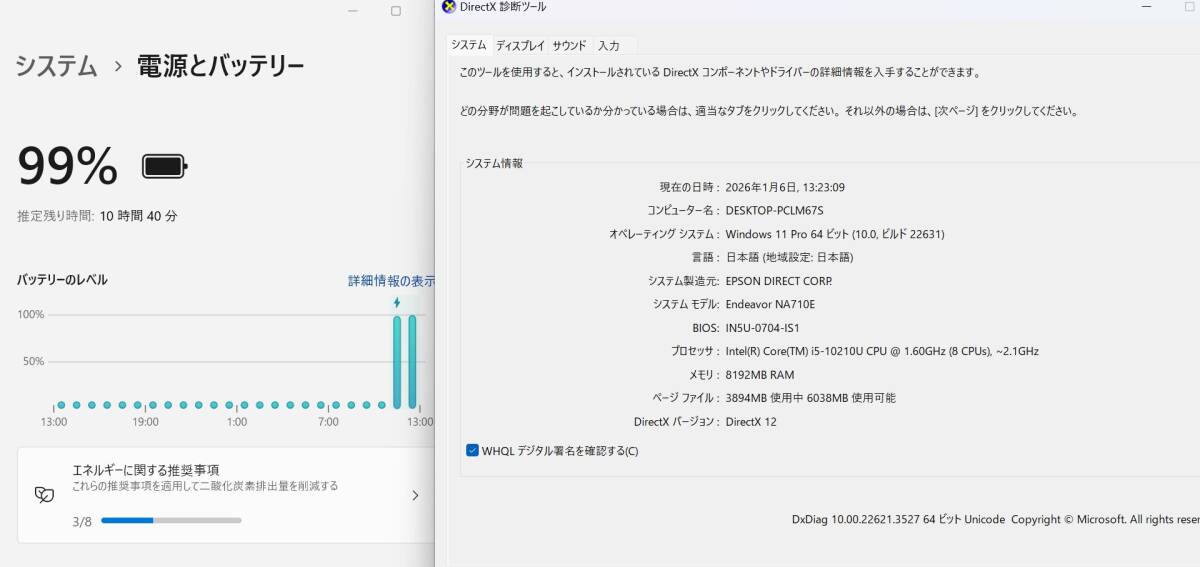This screenshot has height=567, width=1200.
Task: Click the charging bolt icon above the battery chart
Action: point(397,303)
